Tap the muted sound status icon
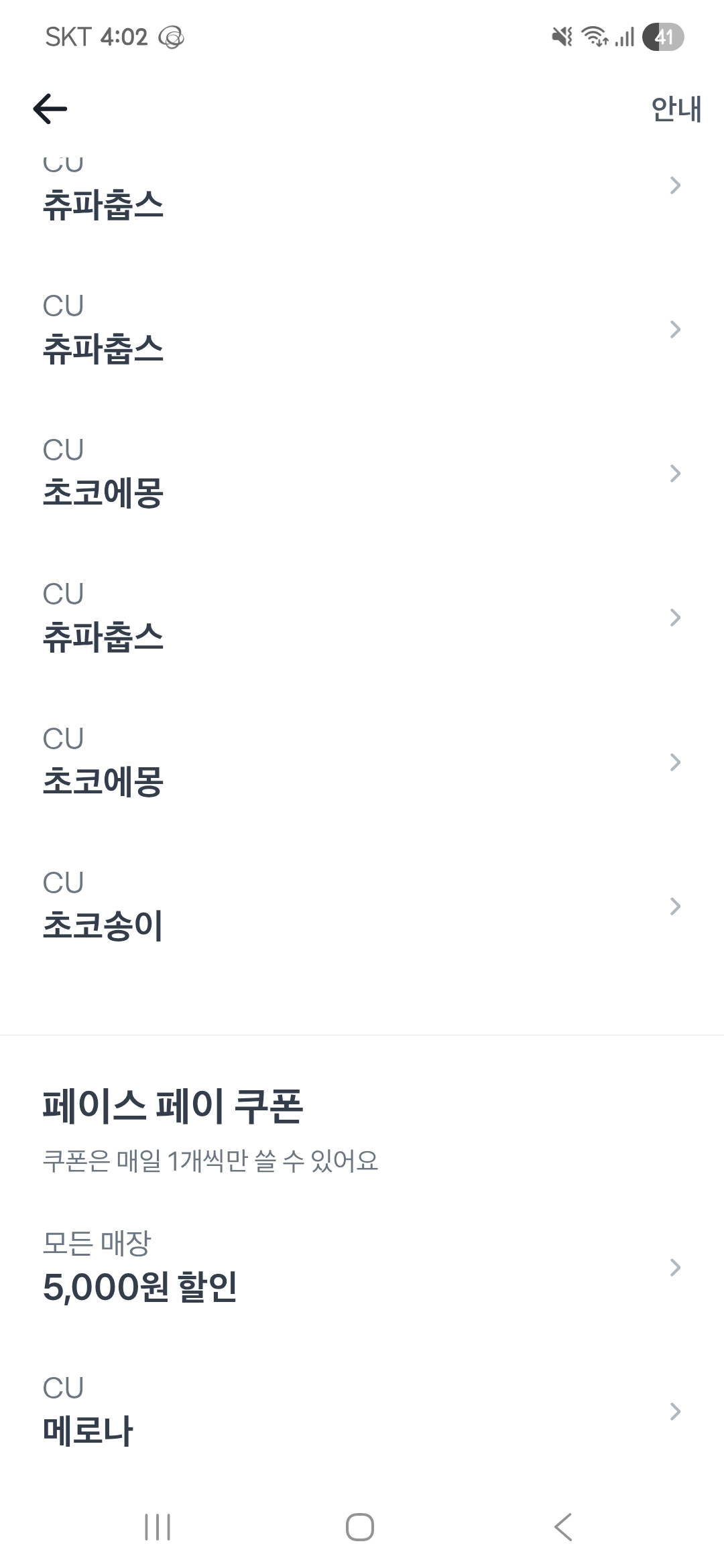This screenshot has width=724, height=1568. 562,37
